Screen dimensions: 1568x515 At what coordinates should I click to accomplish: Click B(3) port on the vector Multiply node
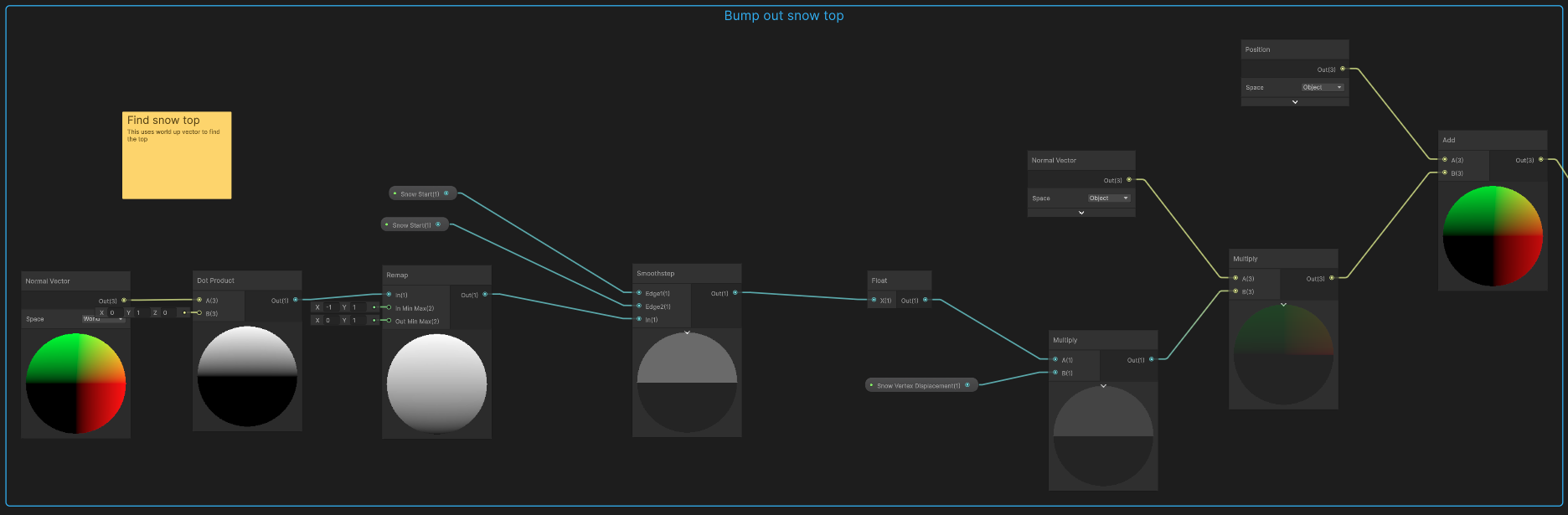(x=1235, y=291)
